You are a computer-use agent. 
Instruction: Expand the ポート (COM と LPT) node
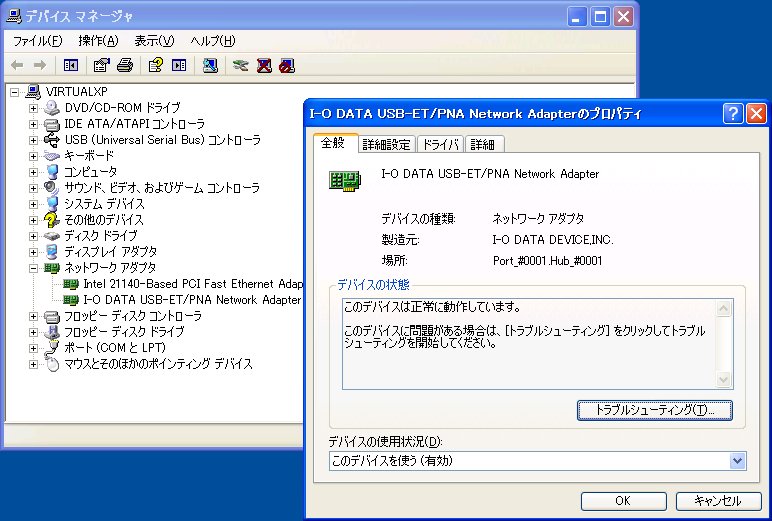point(33,348)
